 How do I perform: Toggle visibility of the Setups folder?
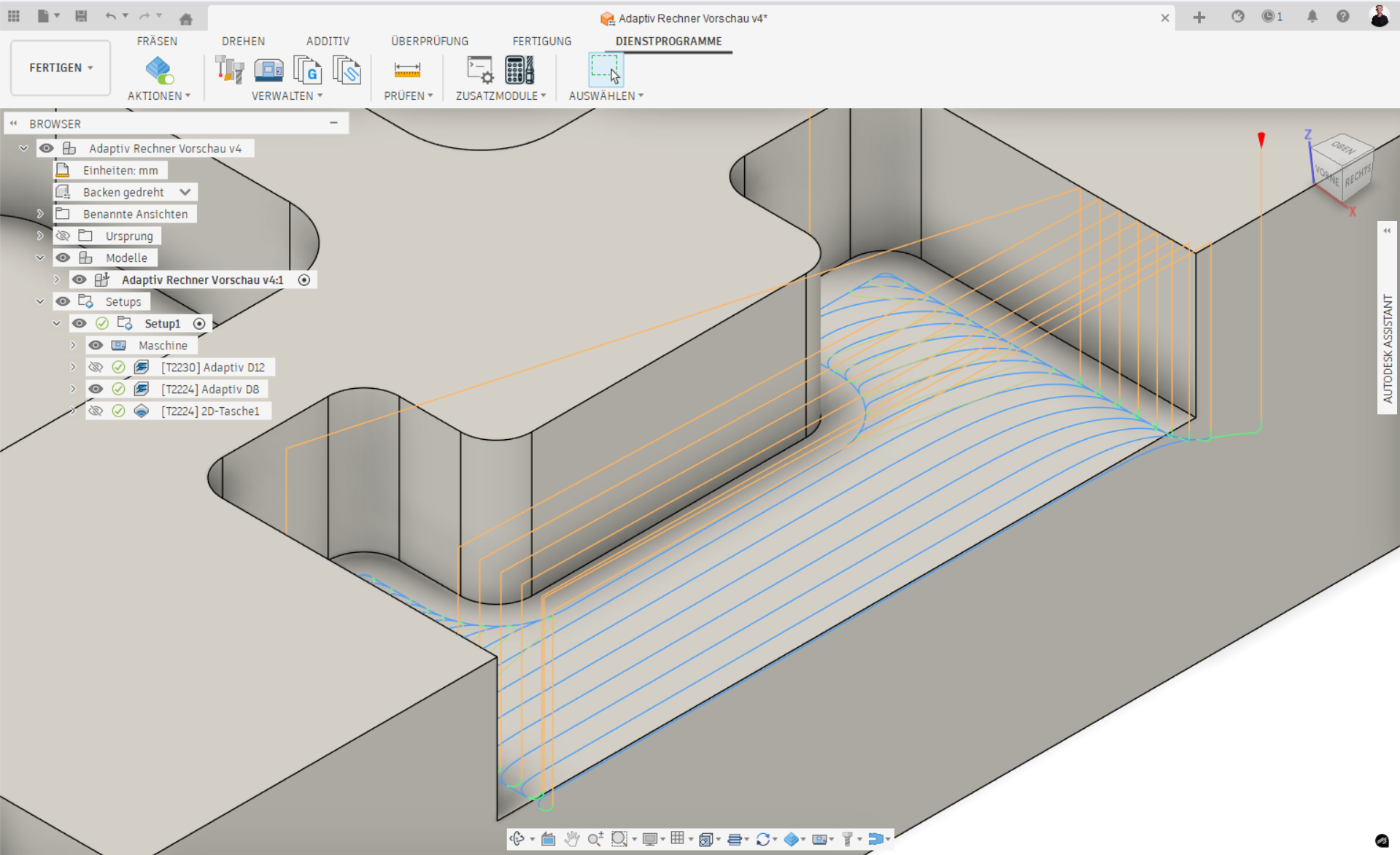[x=63, y=301]
